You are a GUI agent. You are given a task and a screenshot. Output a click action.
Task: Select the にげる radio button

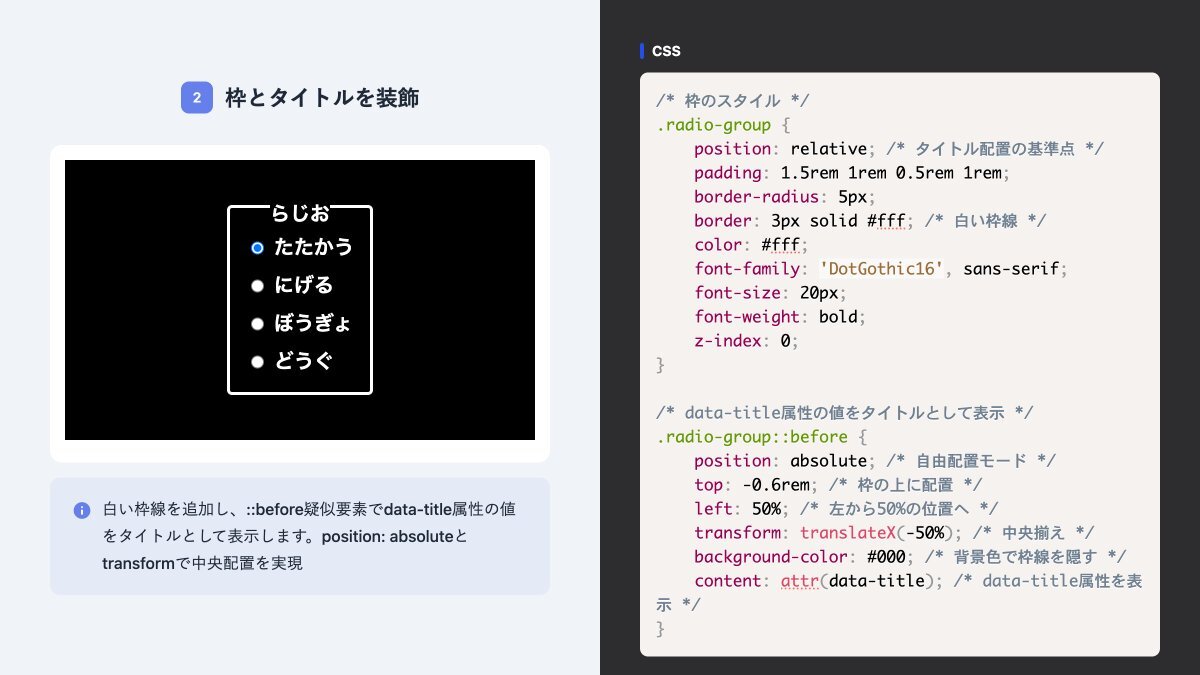pyautogui.click(x=257, y=286)
